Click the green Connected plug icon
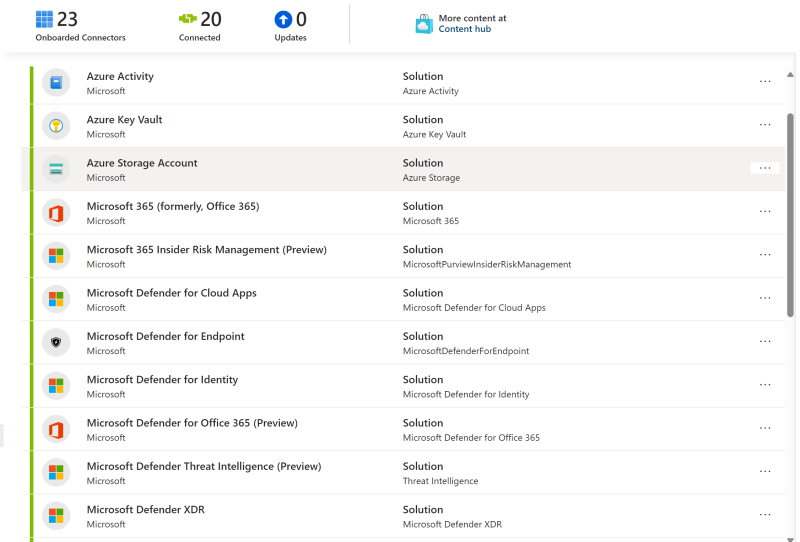 pyautogui.click(x=188, y=19)
